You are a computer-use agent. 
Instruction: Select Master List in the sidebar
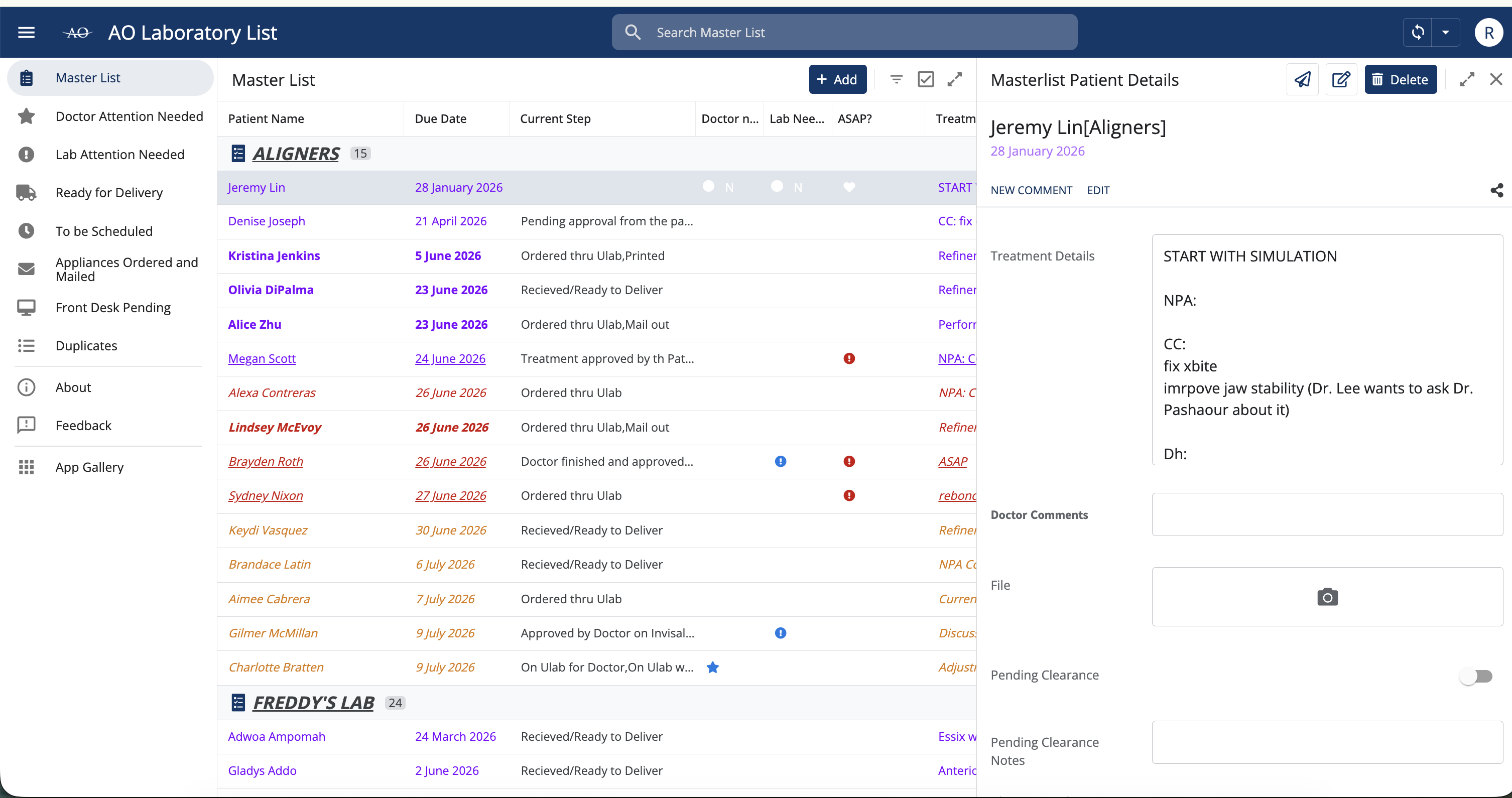coord(110,77)
